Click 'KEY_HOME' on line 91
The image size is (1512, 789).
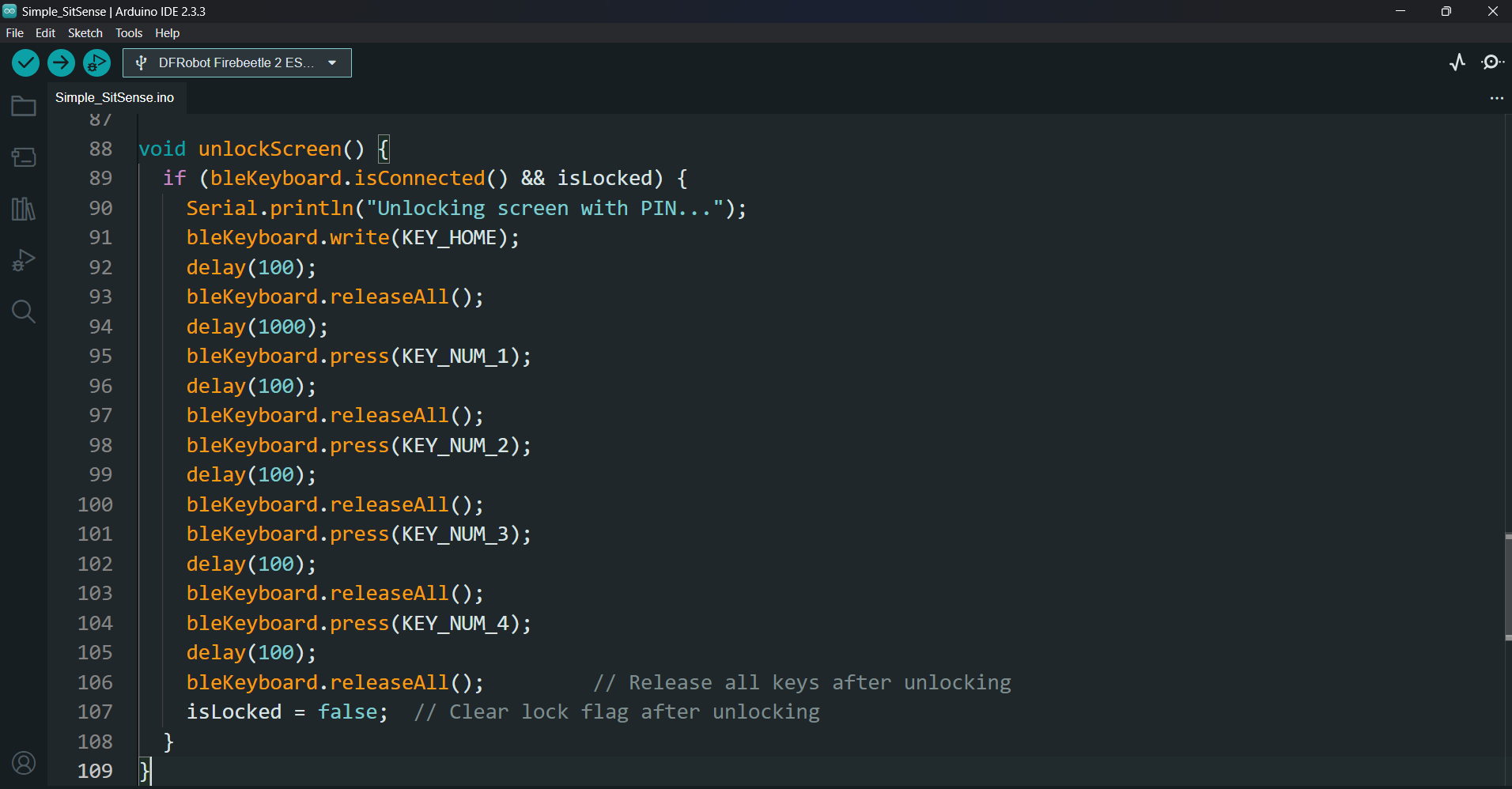449,238
